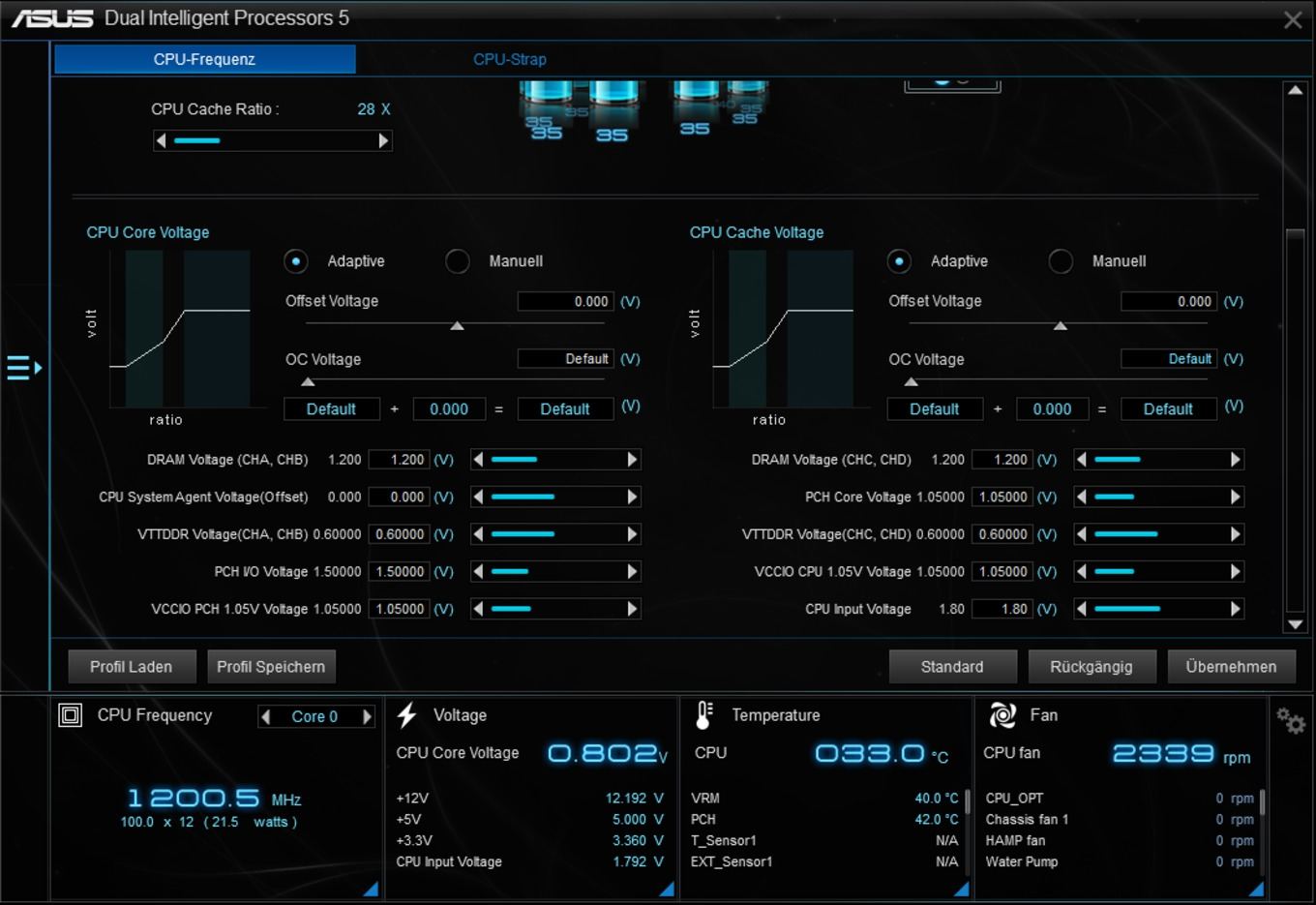
Task: Select Adaptive mode for CPU Core Voltage
Action: pos(296,261)
